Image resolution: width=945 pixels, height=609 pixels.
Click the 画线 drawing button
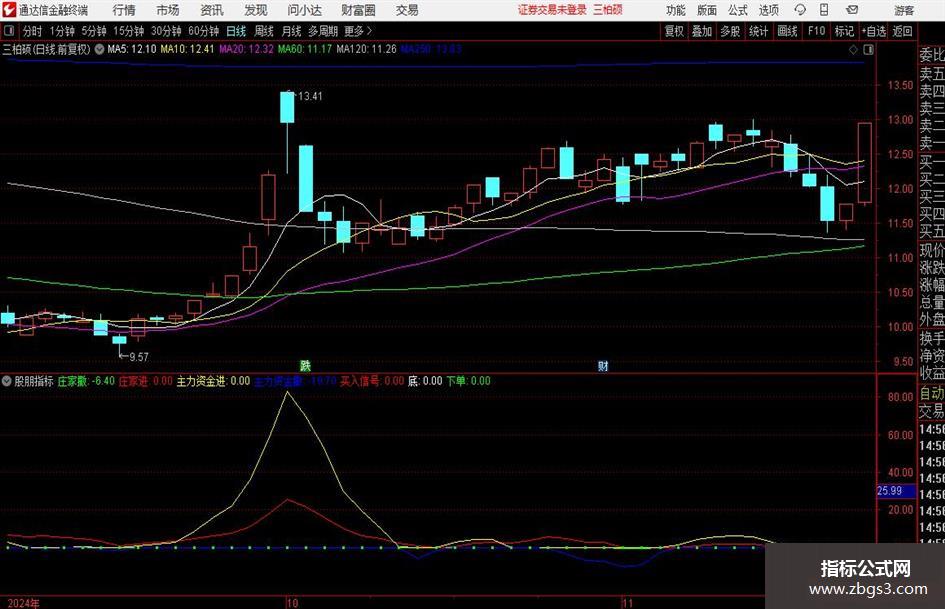pyautogui.click(x=787, y=31)
